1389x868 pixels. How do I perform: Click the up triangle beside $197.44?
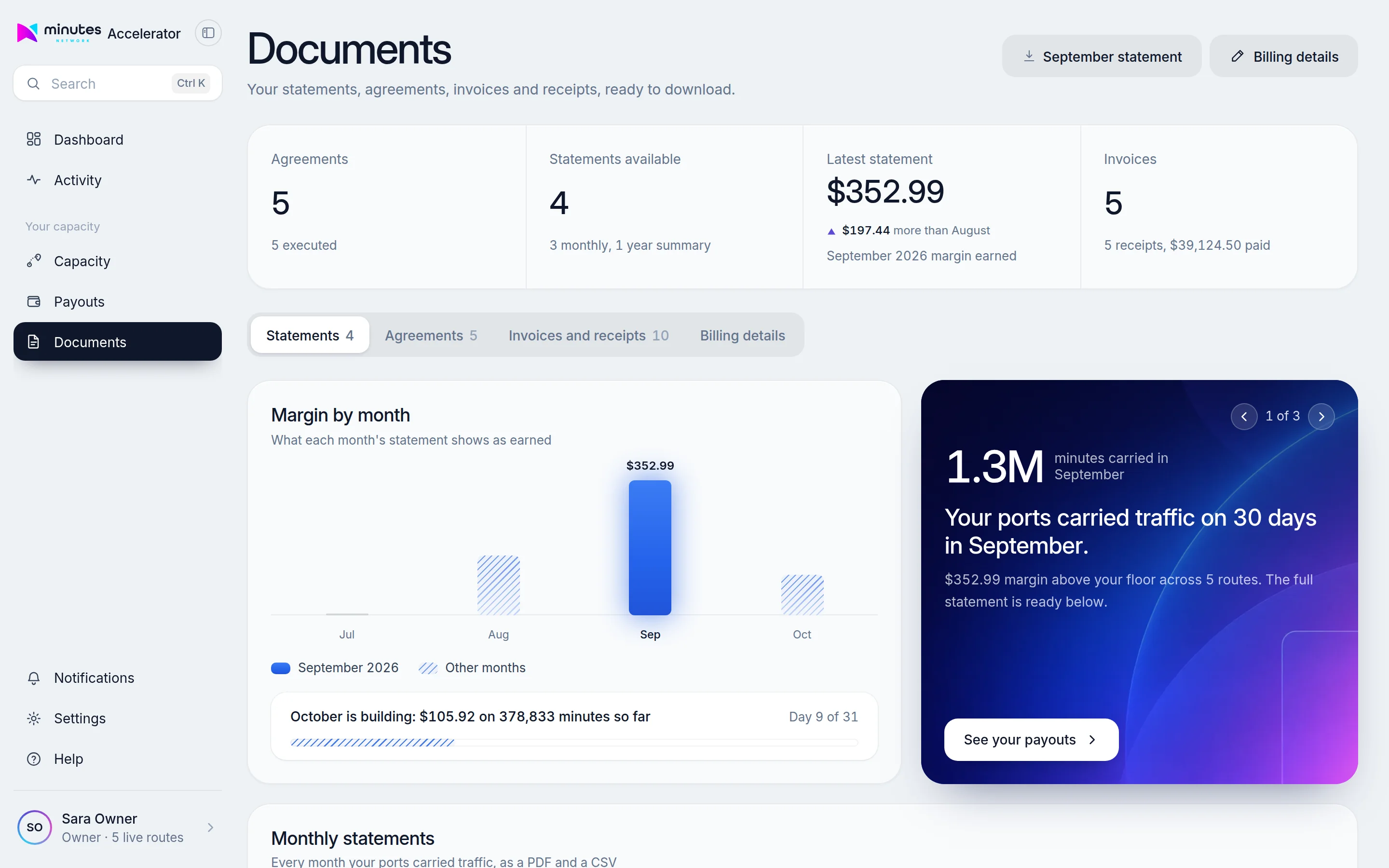[x=831, y=231]
